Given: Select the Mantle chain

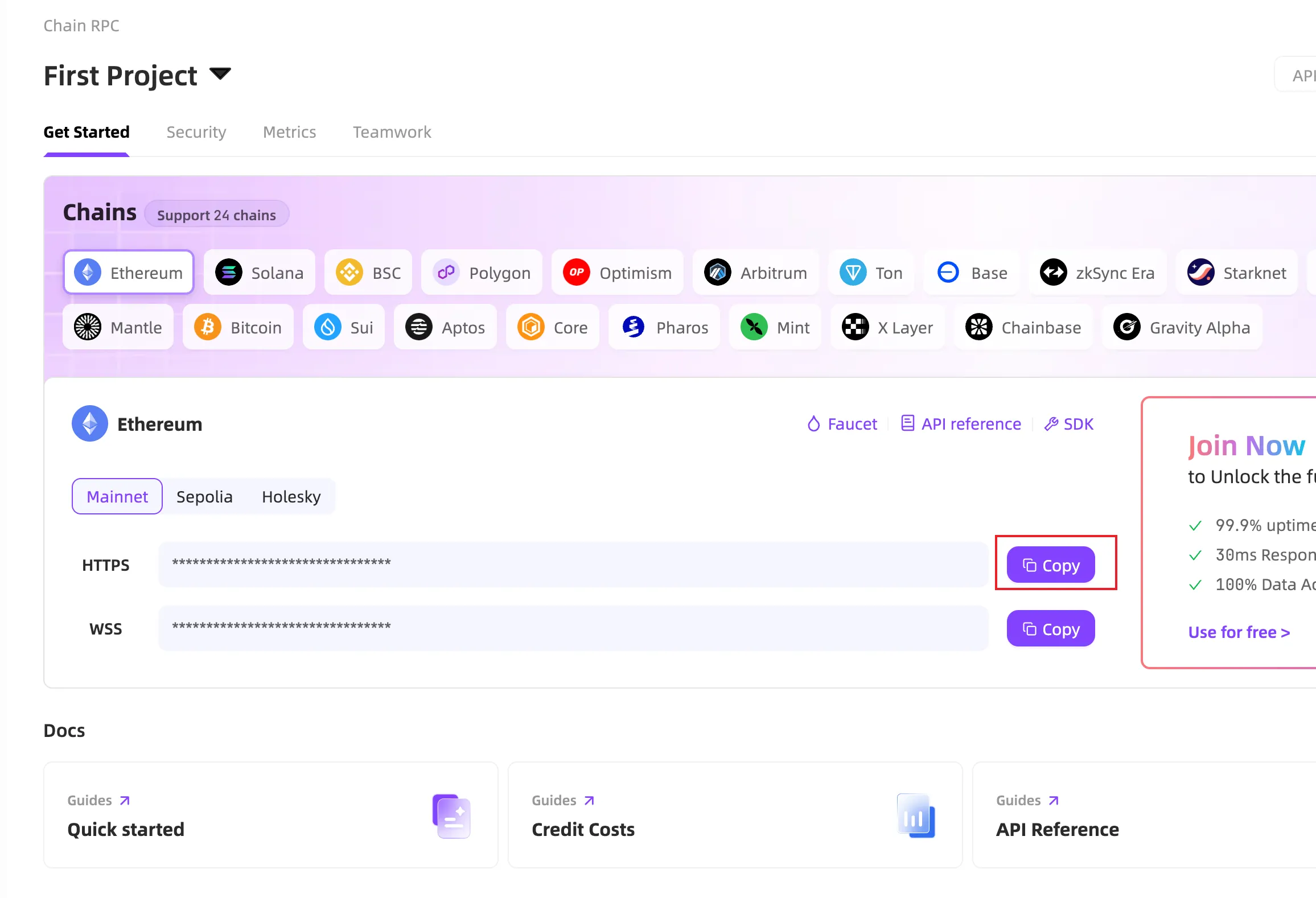Looking at the screenshot, I should (x=118, y=327).
